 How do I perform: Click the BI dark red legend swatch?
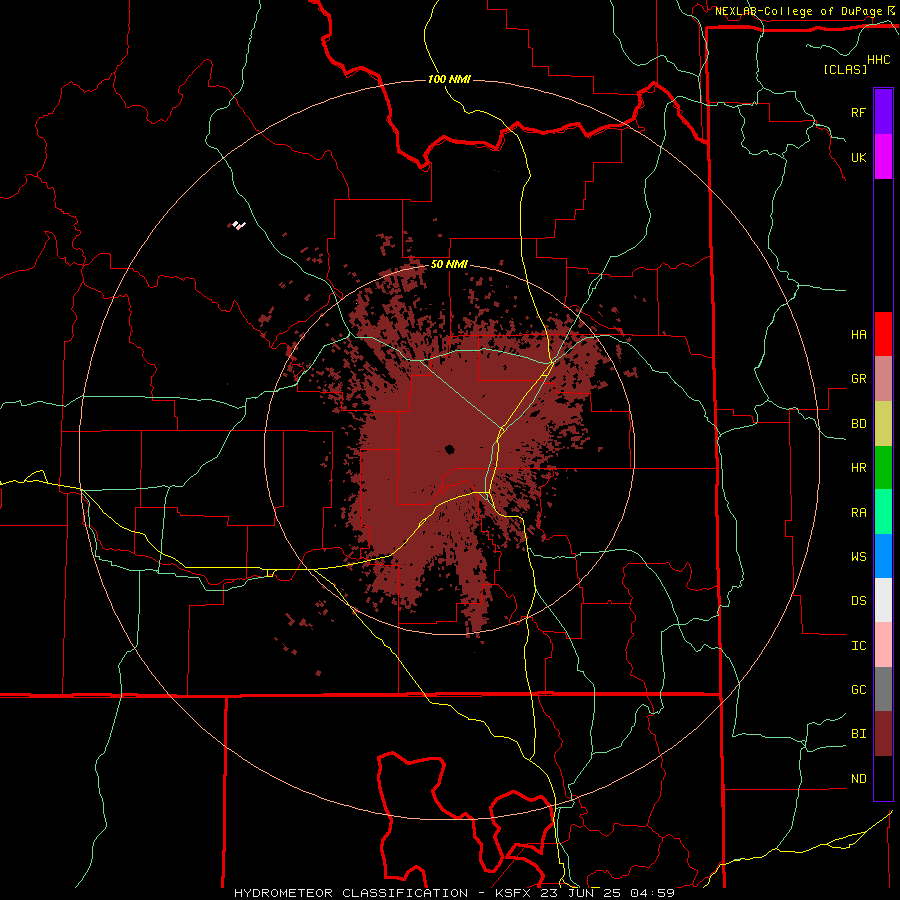[x=883, y=734]
